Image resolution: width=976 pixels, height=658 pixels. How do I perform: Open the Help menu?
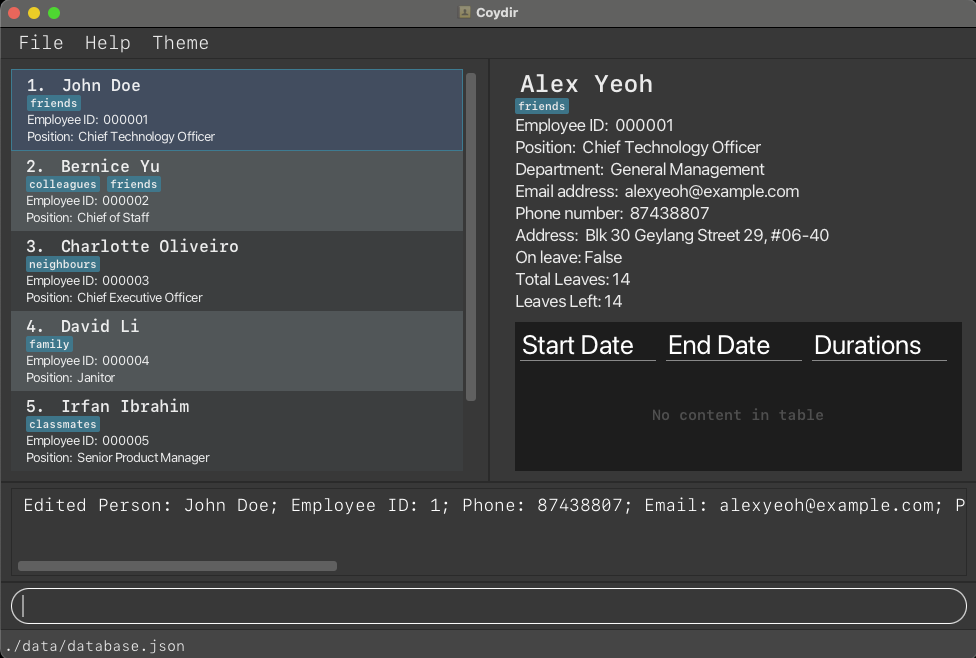click(108, 43)
